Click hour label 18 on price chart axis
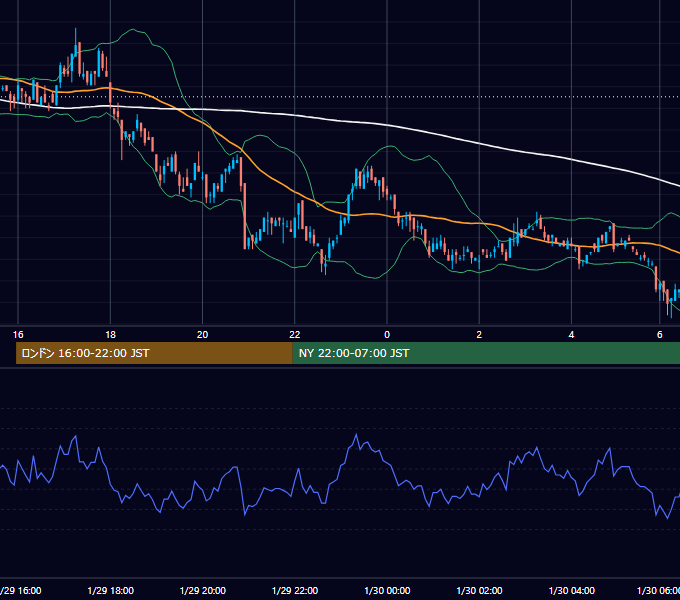This screenshot has height=600, width=680. pos(111,335)
